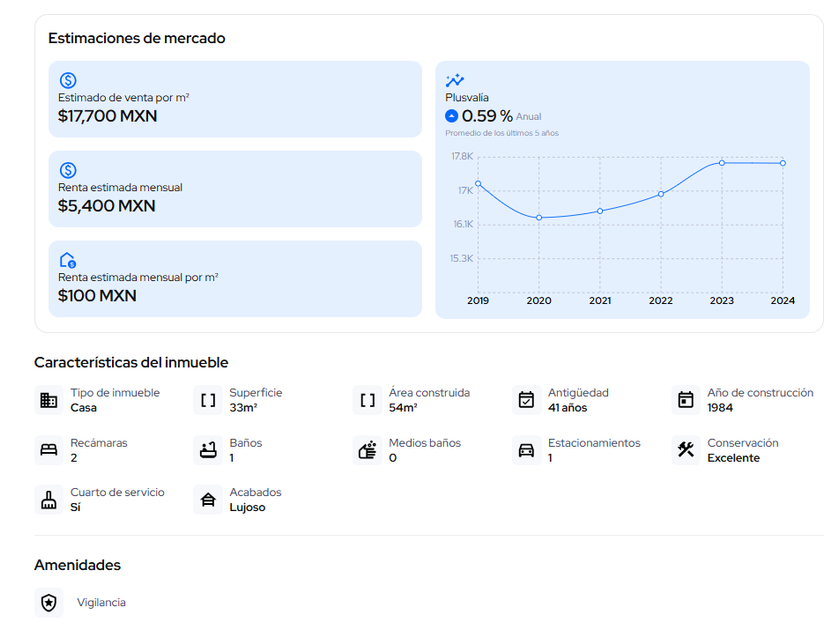Click the tools icon beside Conservación

(x=685, y=450)
